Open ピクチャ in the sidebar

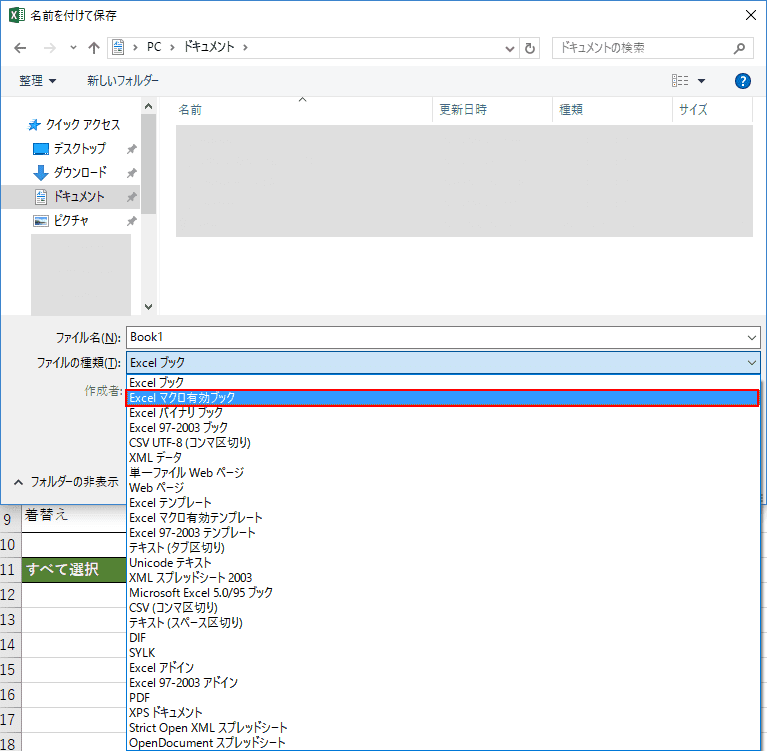click(61, 221)
